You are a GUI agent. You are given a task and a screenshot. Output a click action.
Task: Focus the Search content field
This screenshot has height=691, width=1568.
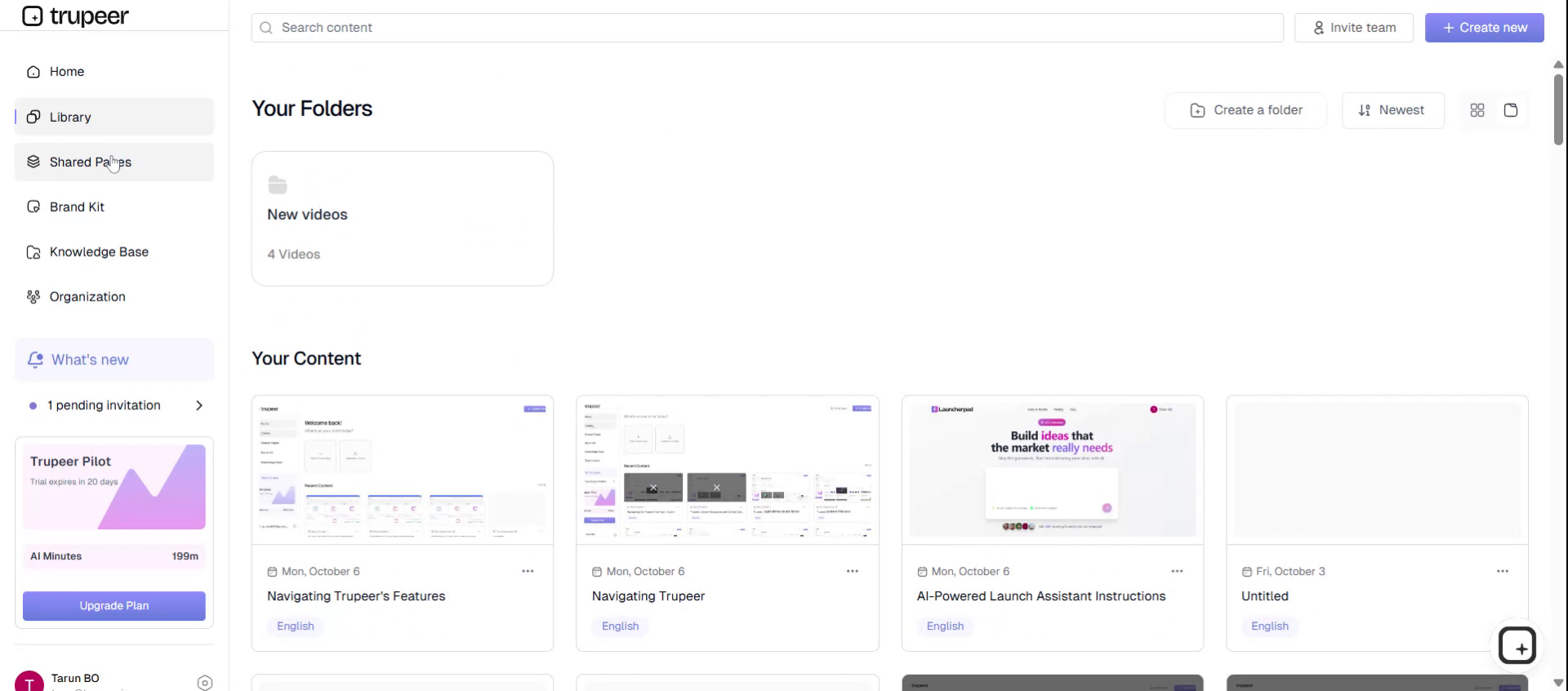click(768, 28)
